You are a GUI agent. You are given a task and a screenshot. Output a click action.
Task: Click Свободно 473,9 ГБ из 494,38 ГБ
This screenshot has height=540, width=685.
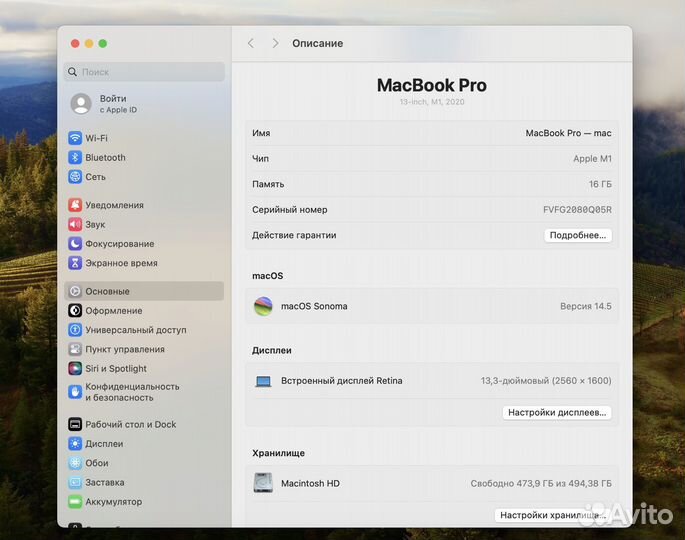(541, 483)
